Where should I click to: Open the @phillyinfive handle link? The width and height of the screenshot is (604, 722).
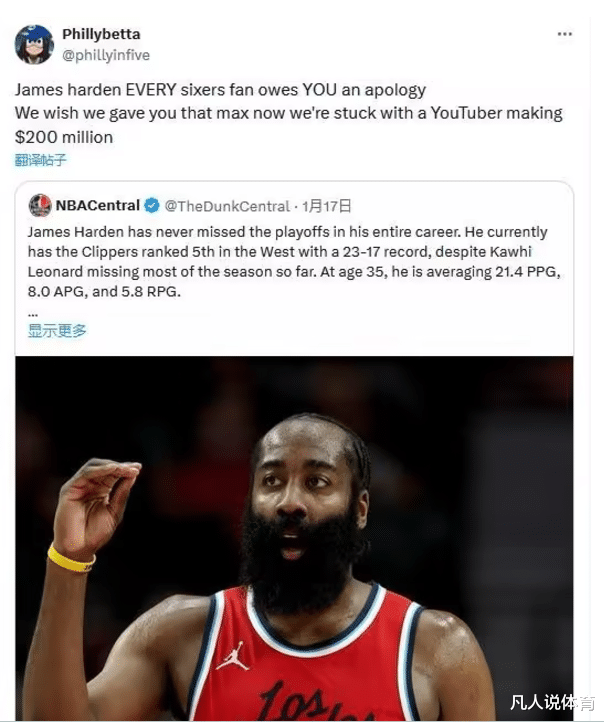106,55
